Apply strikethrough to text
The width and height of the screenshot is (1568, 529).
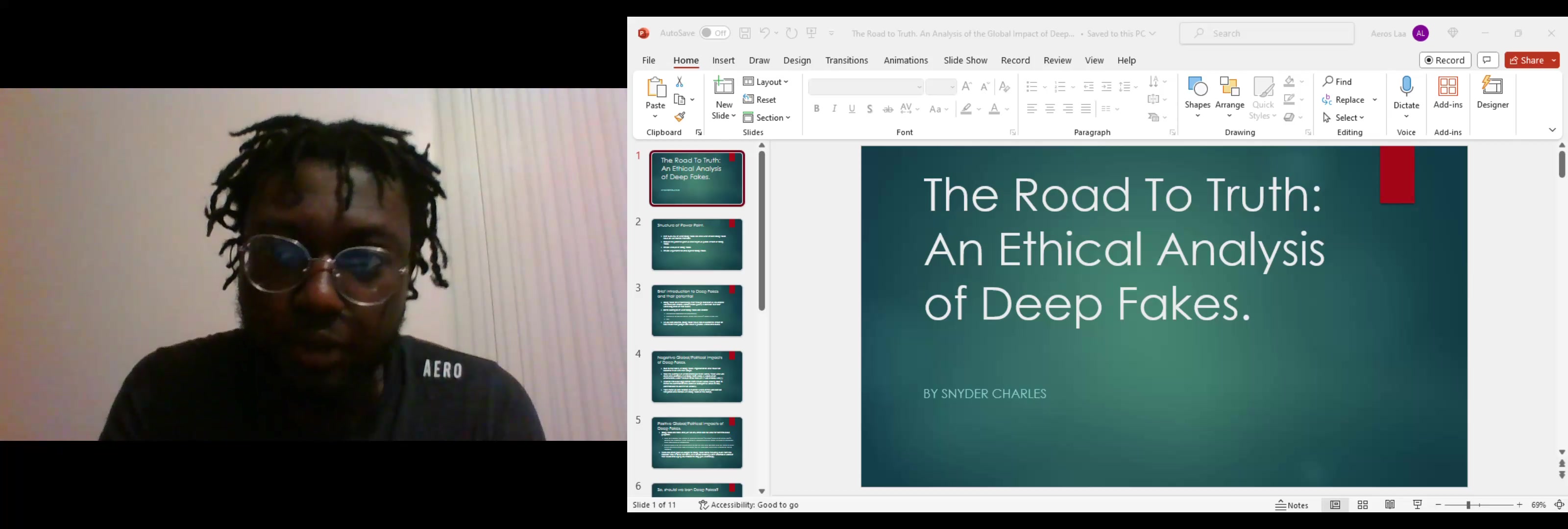(x=887, y=109)
